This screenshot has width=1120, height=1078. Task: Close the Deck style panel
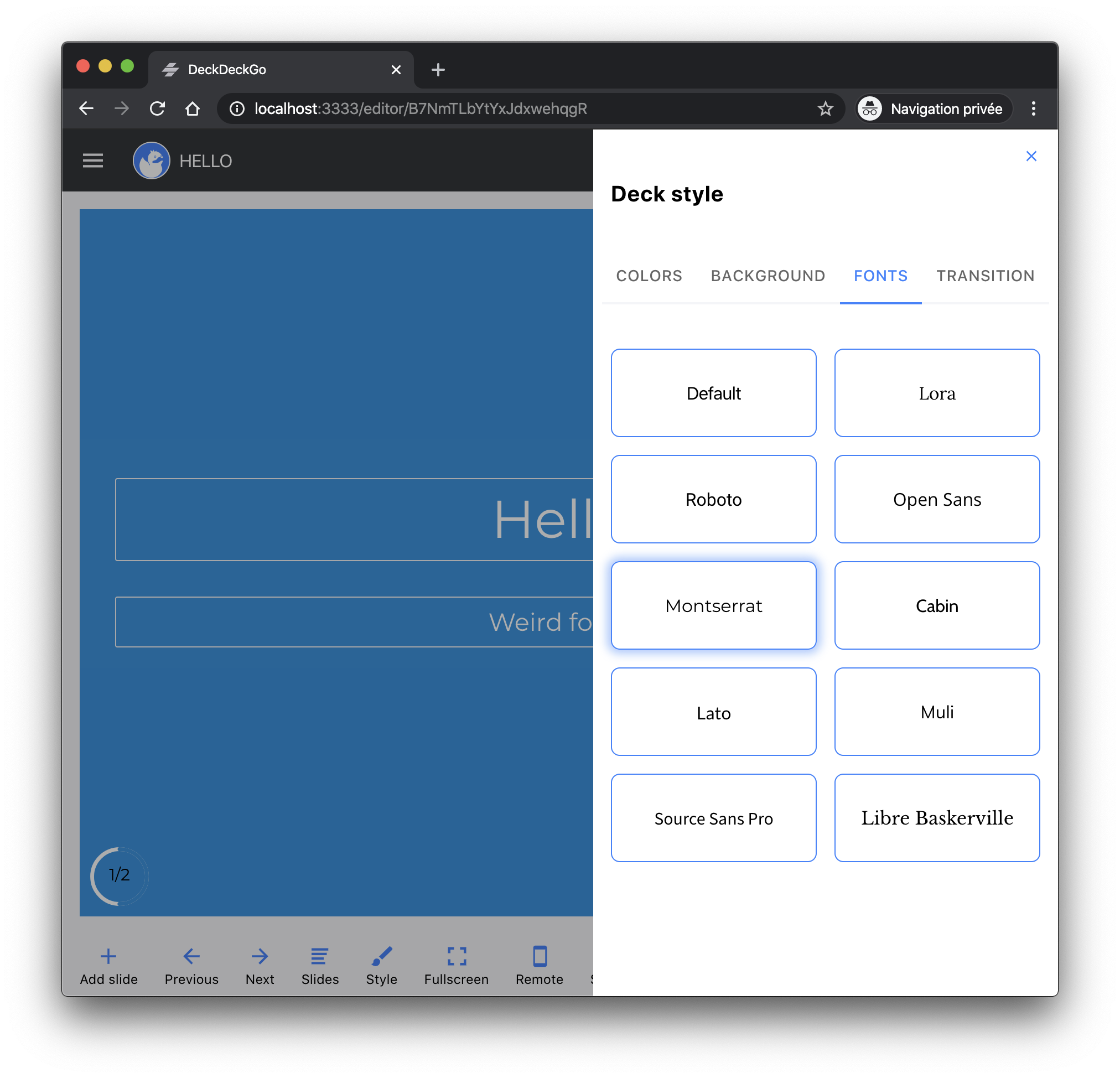pyautogui.click(x=1031, y=156)
